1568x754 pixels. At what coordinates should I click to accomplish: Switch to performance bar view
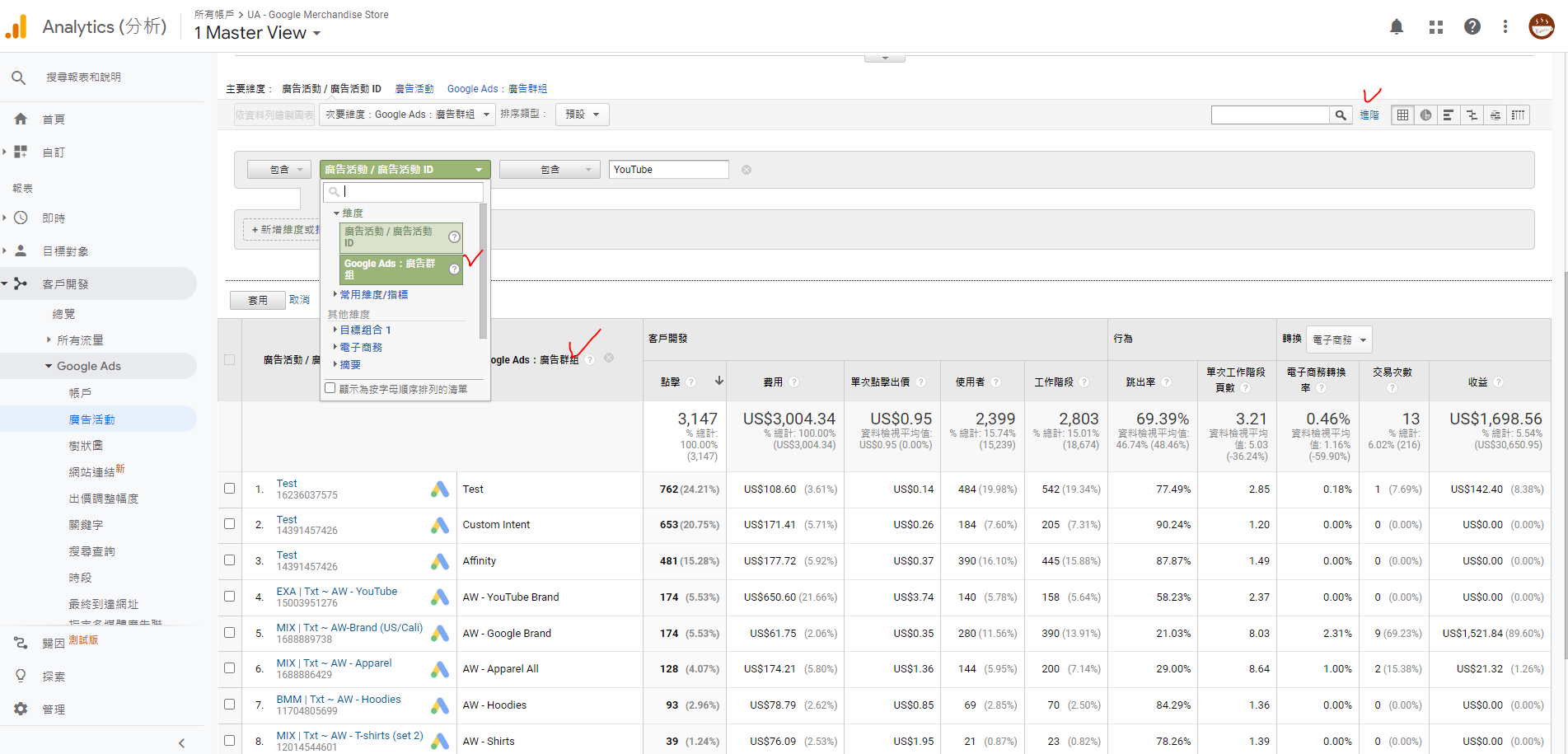tap(1449, 115)
